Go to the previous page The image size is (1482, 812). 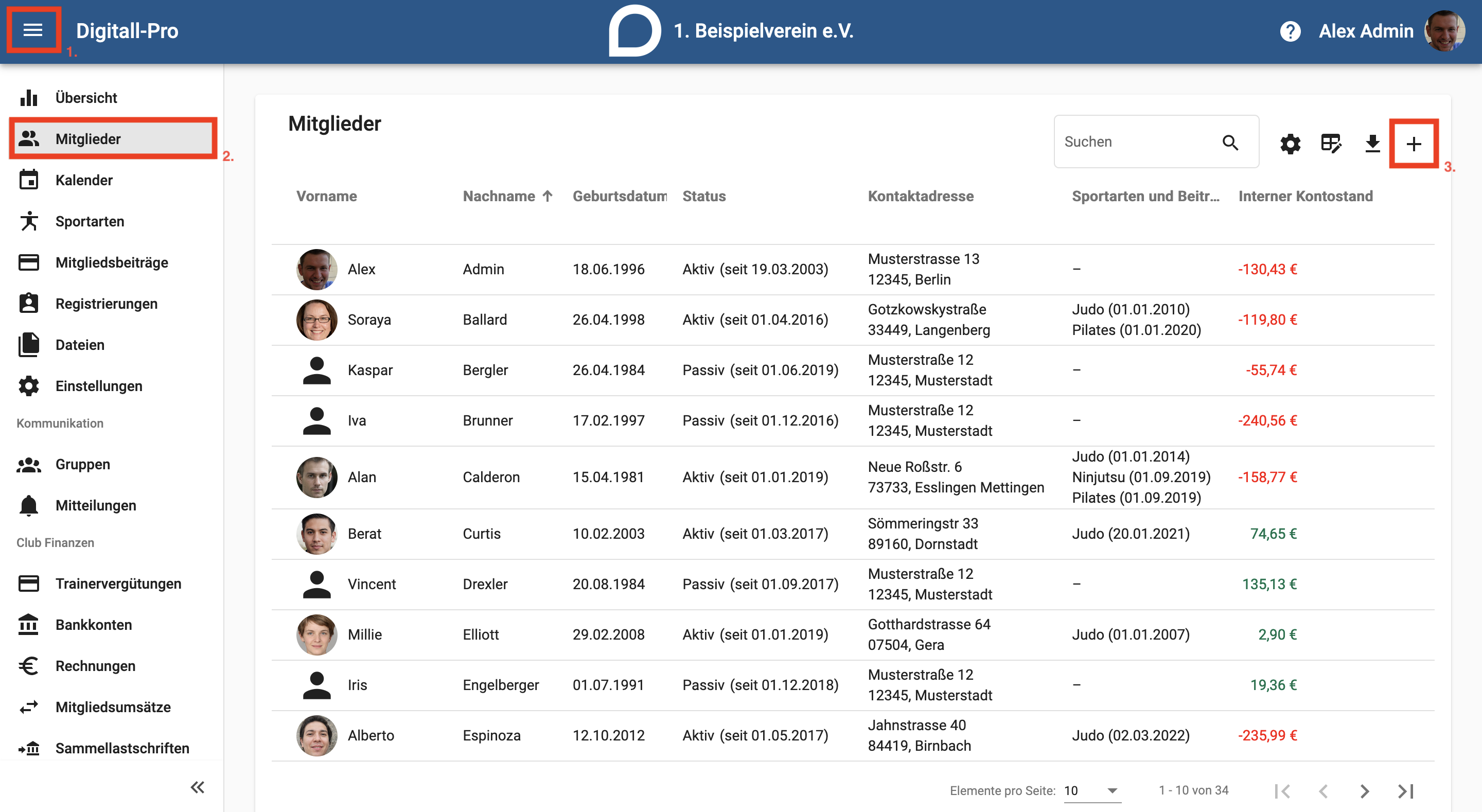[x=1323, y=791]
